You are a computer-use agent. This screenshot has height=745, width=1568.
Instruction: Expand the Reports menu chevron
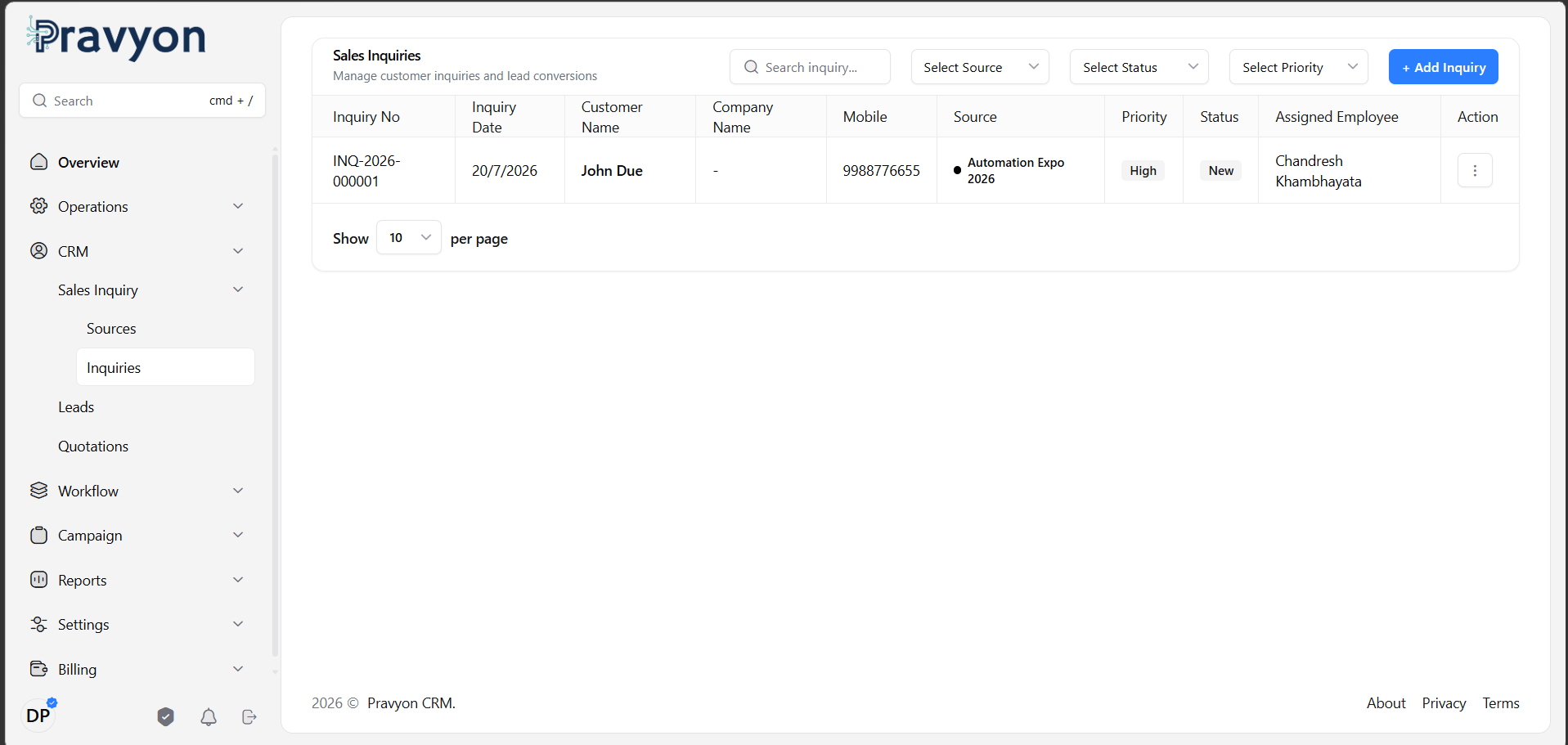(238, 580)
